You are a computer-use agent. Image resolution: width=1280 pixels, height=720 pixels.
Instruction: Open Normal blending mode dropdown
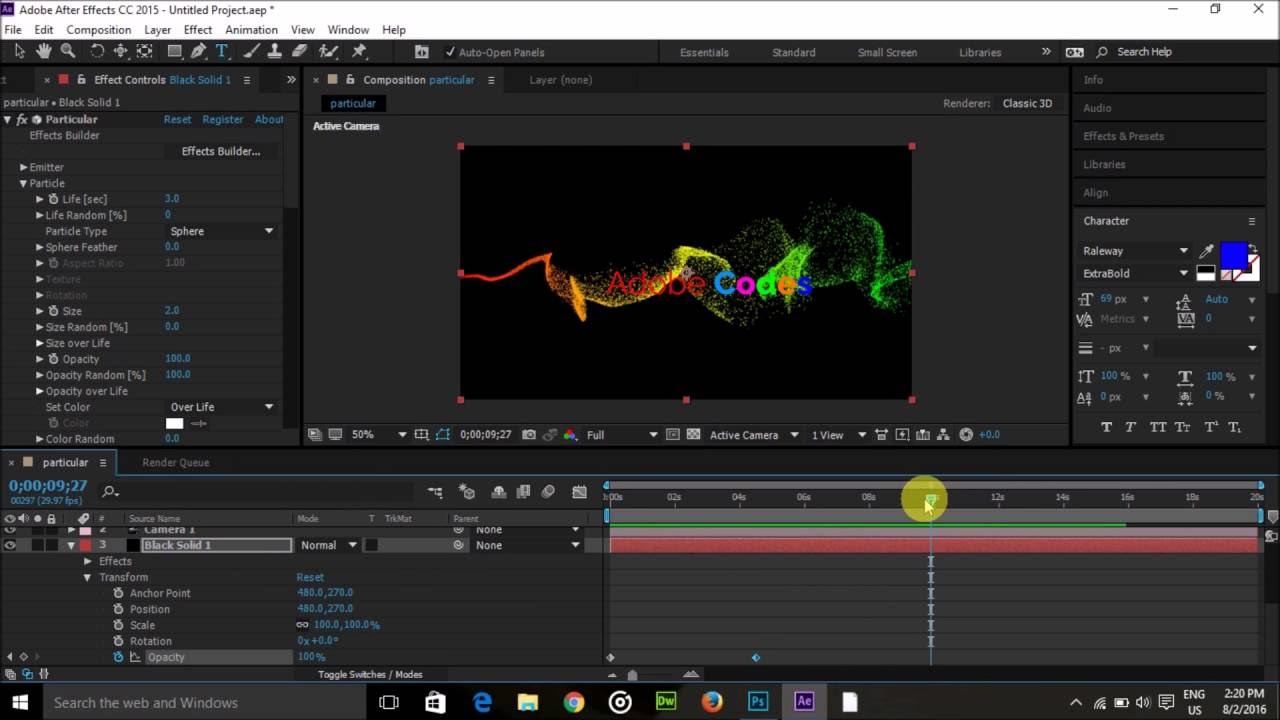327,545
